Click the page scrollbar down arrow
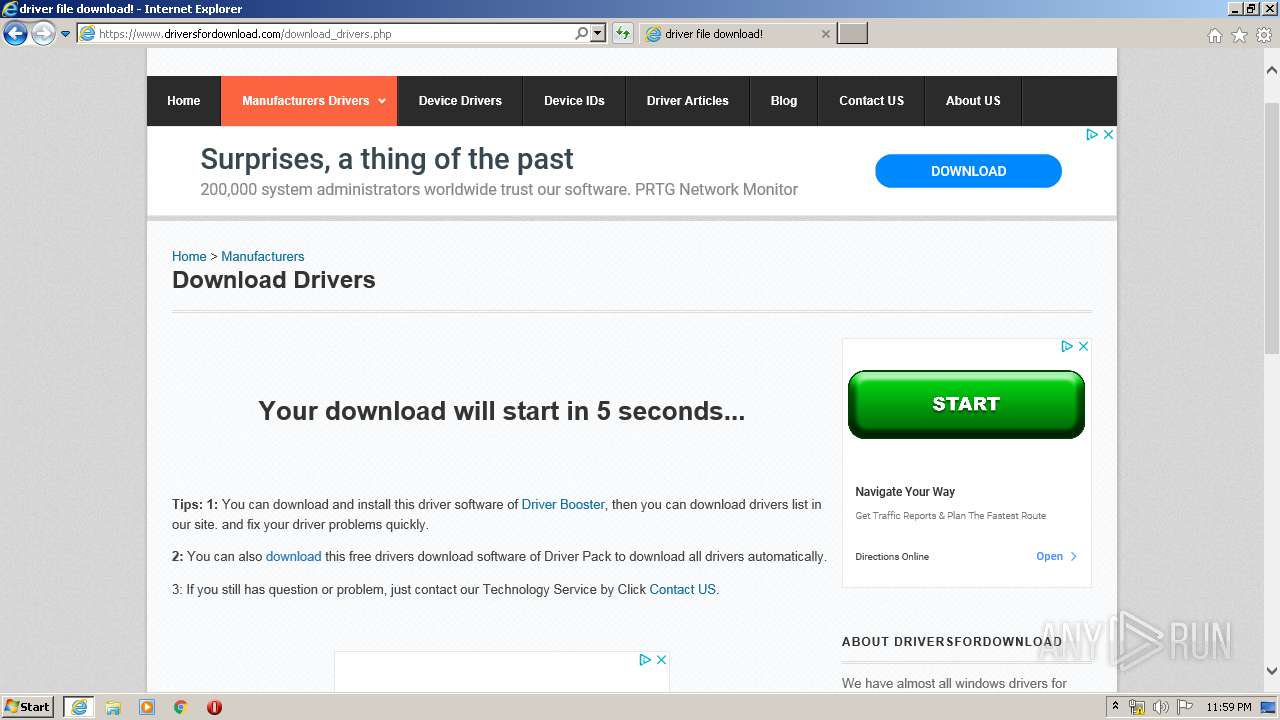 1271,671
